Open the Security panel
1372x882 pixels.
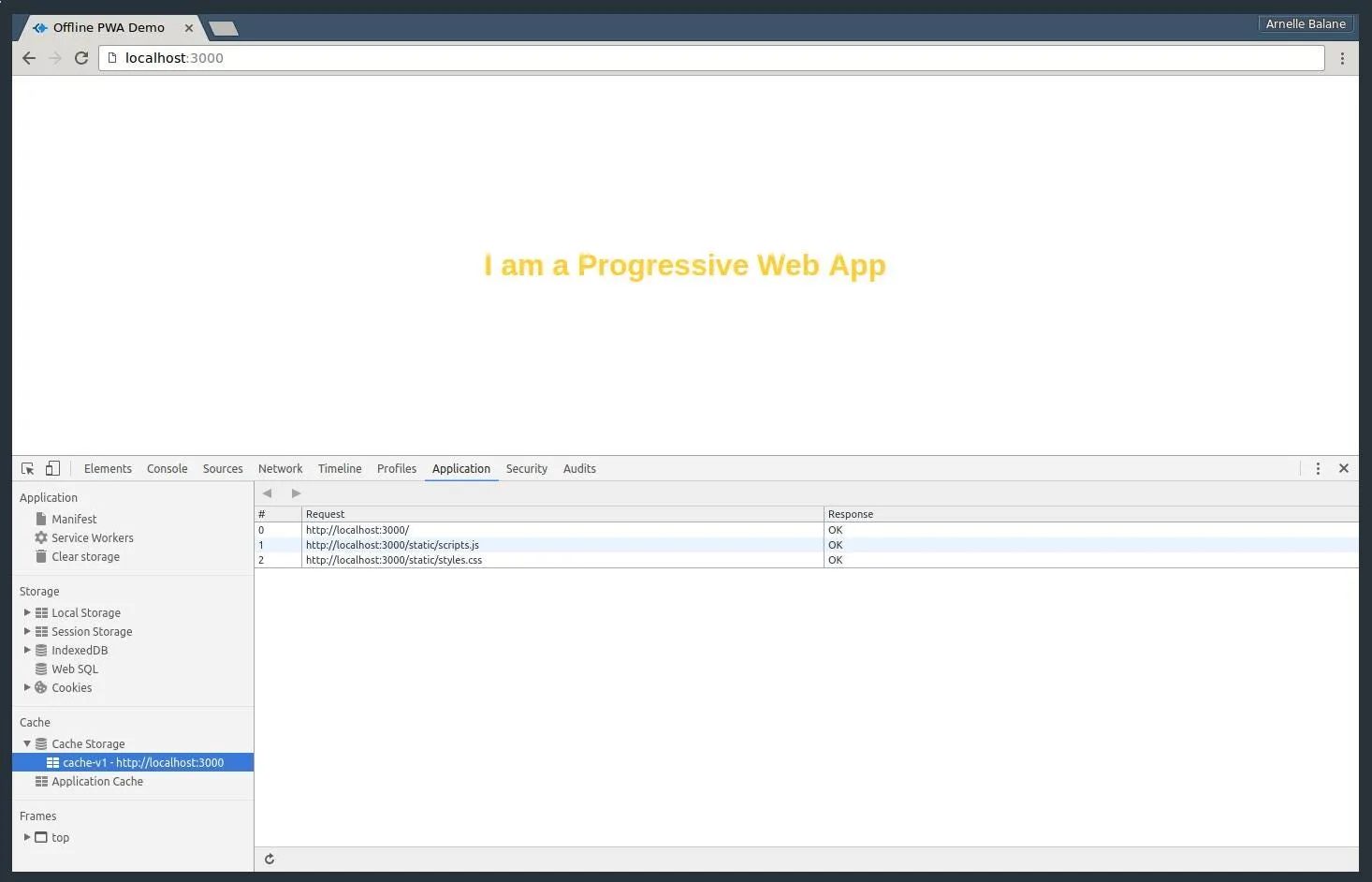[526, 468]
